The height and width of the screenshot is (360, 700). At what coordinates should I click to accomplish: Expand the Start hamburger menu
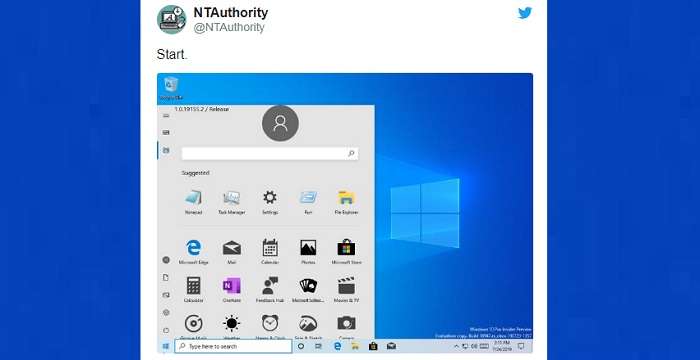tap(166, 116)
